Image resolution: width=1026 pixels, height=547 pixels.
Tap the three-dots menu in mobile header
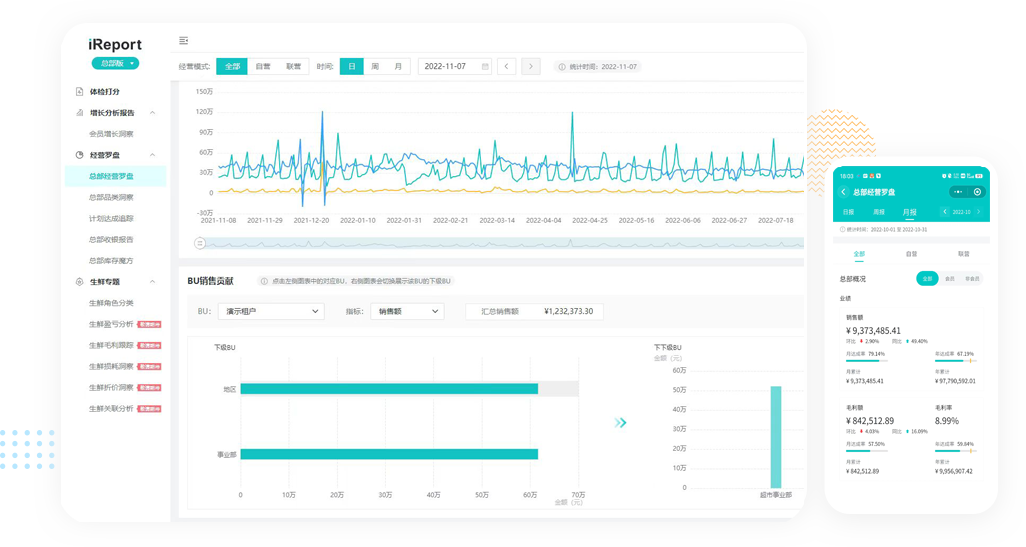958,192
